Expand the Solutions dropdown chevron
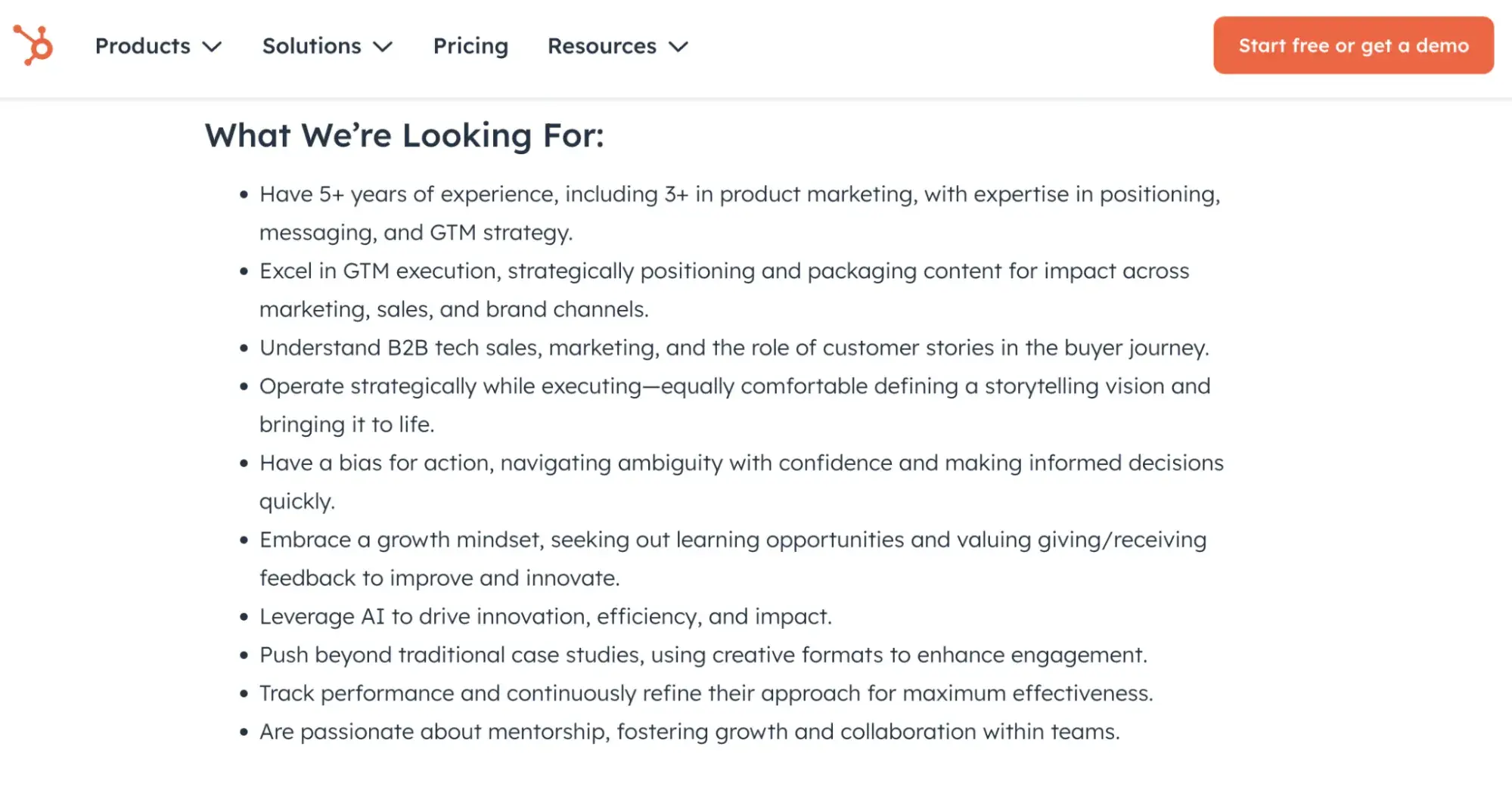Image resolution: width=1512 pixels, height=796 pixels. coord(383,48)
